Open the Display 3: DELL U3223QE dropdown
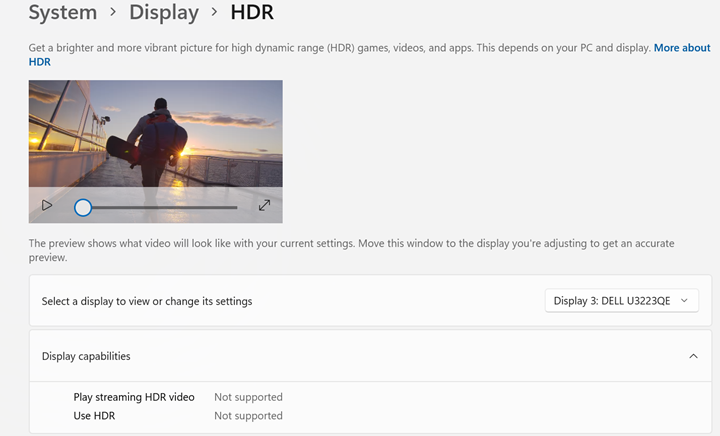The image size is (720, 436). point(622,301)
